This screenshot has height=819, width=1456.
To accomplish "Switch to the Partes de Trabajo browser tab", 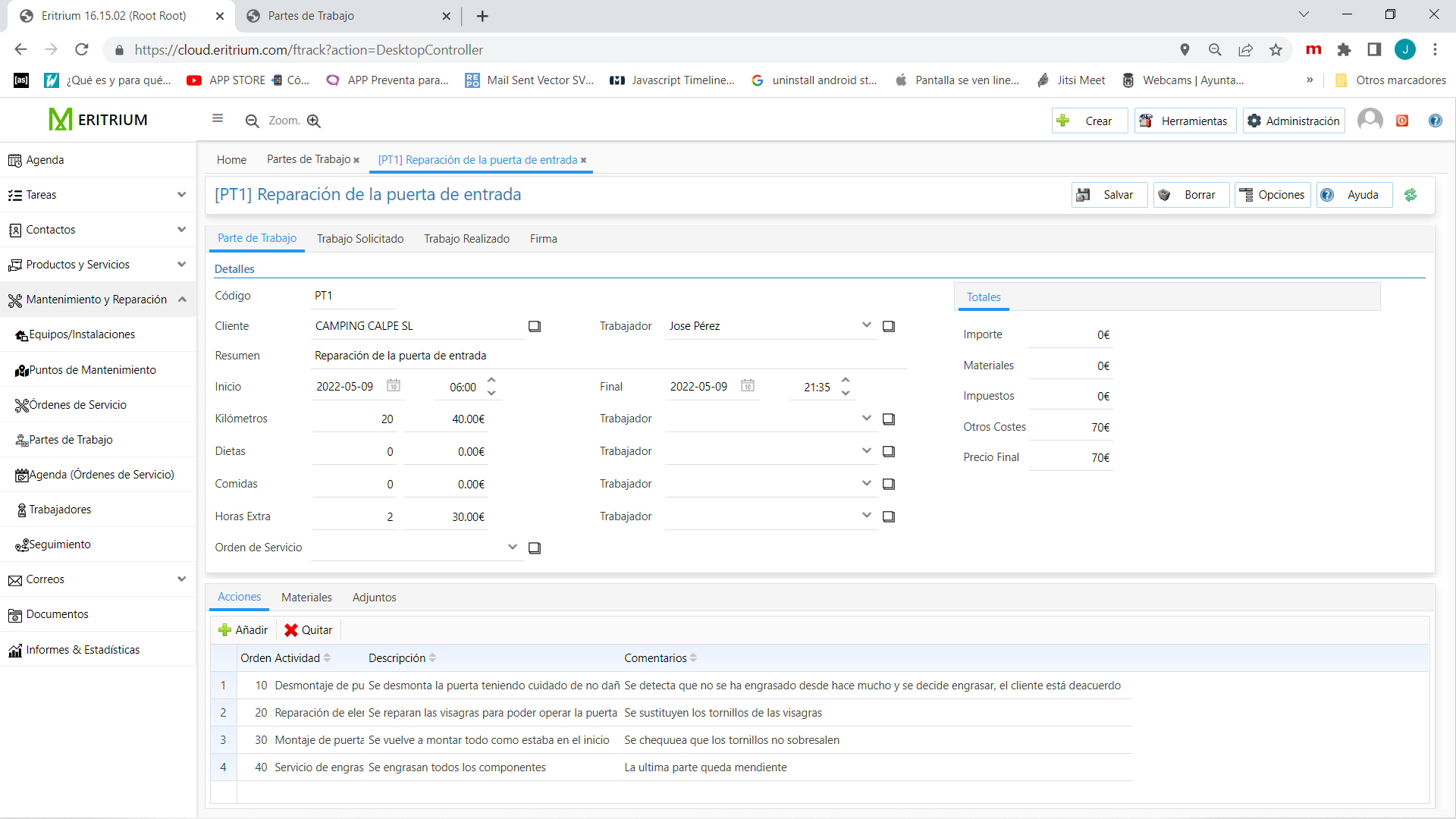I will (348, 16).
